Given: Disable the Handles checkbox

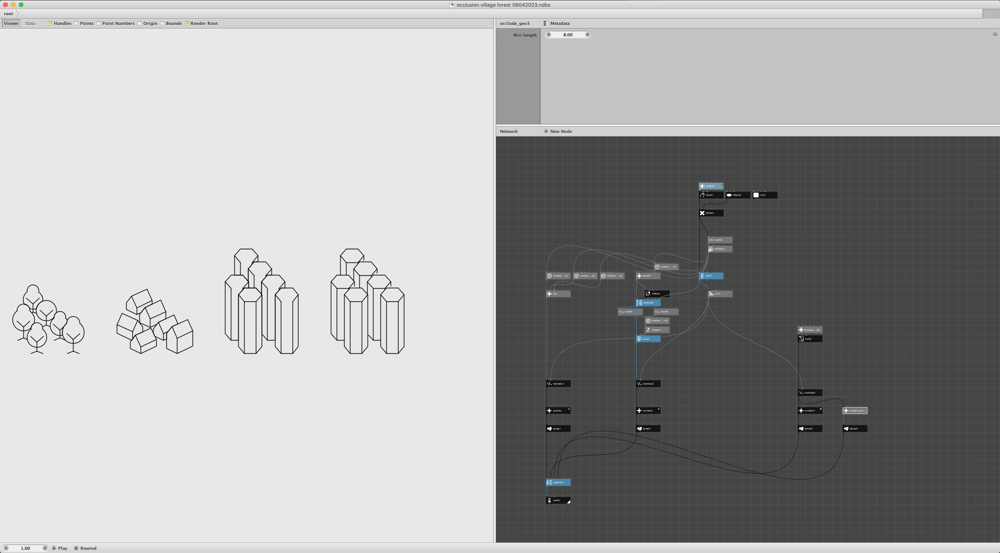Looking at the screenshot, I should [50, 24].
